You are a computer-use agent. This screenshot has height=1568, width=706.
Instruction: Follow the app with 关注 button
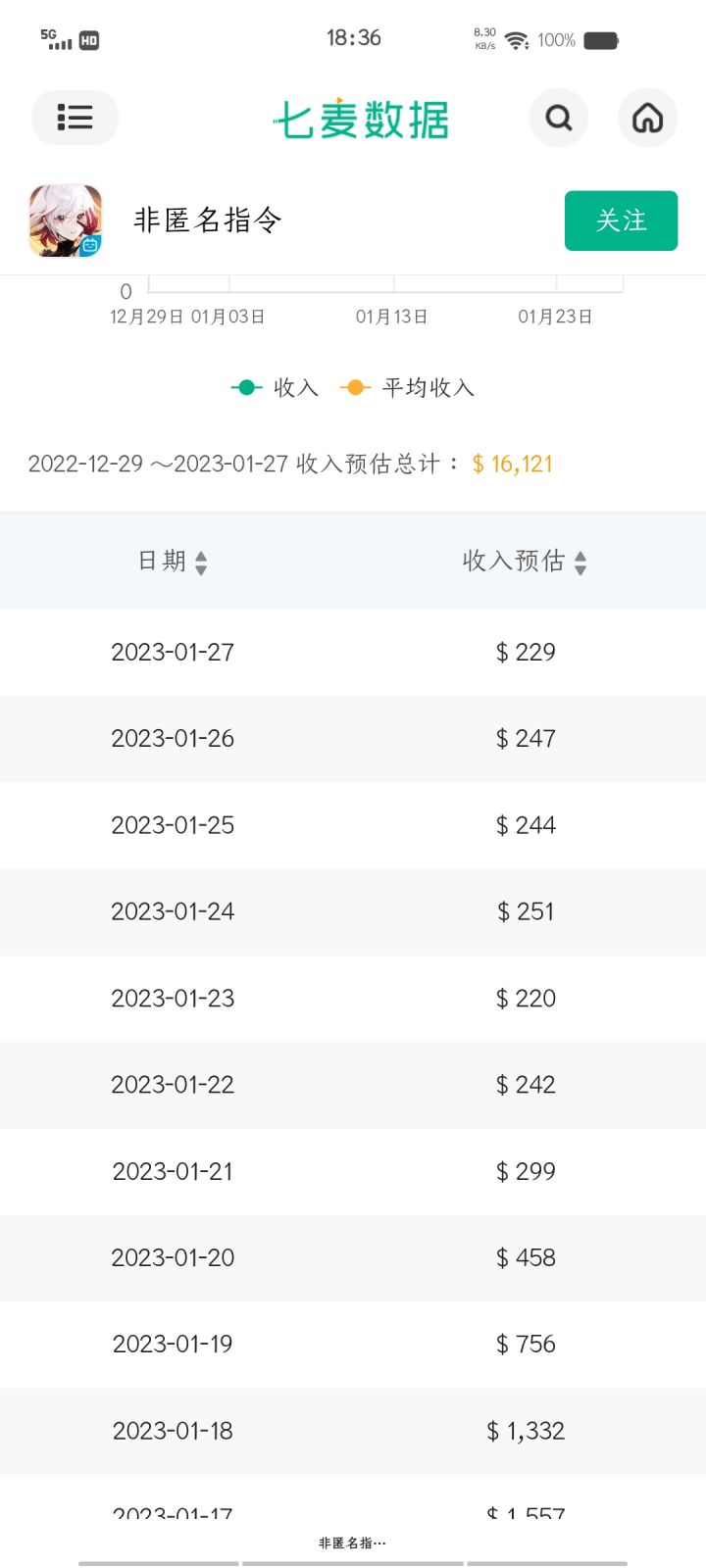point(621,220)
